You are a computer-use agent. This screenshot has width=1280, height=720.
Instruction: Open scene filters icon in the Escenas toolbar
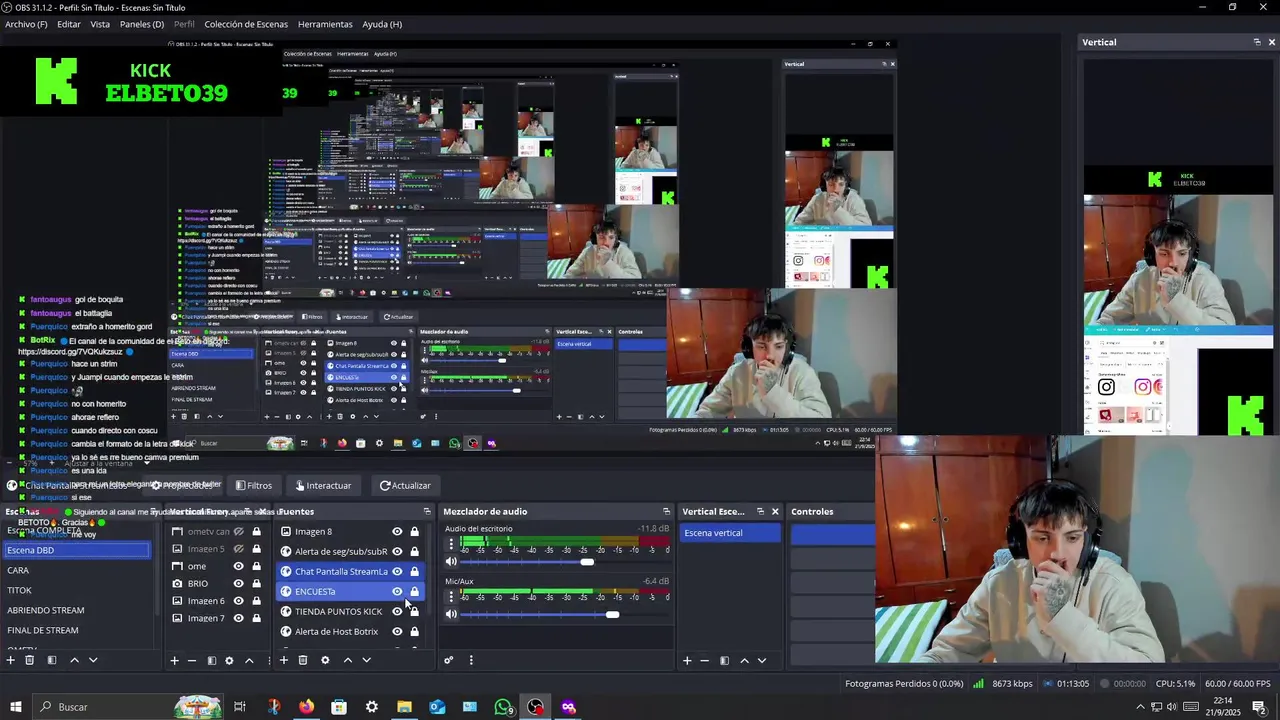point(52,660)
